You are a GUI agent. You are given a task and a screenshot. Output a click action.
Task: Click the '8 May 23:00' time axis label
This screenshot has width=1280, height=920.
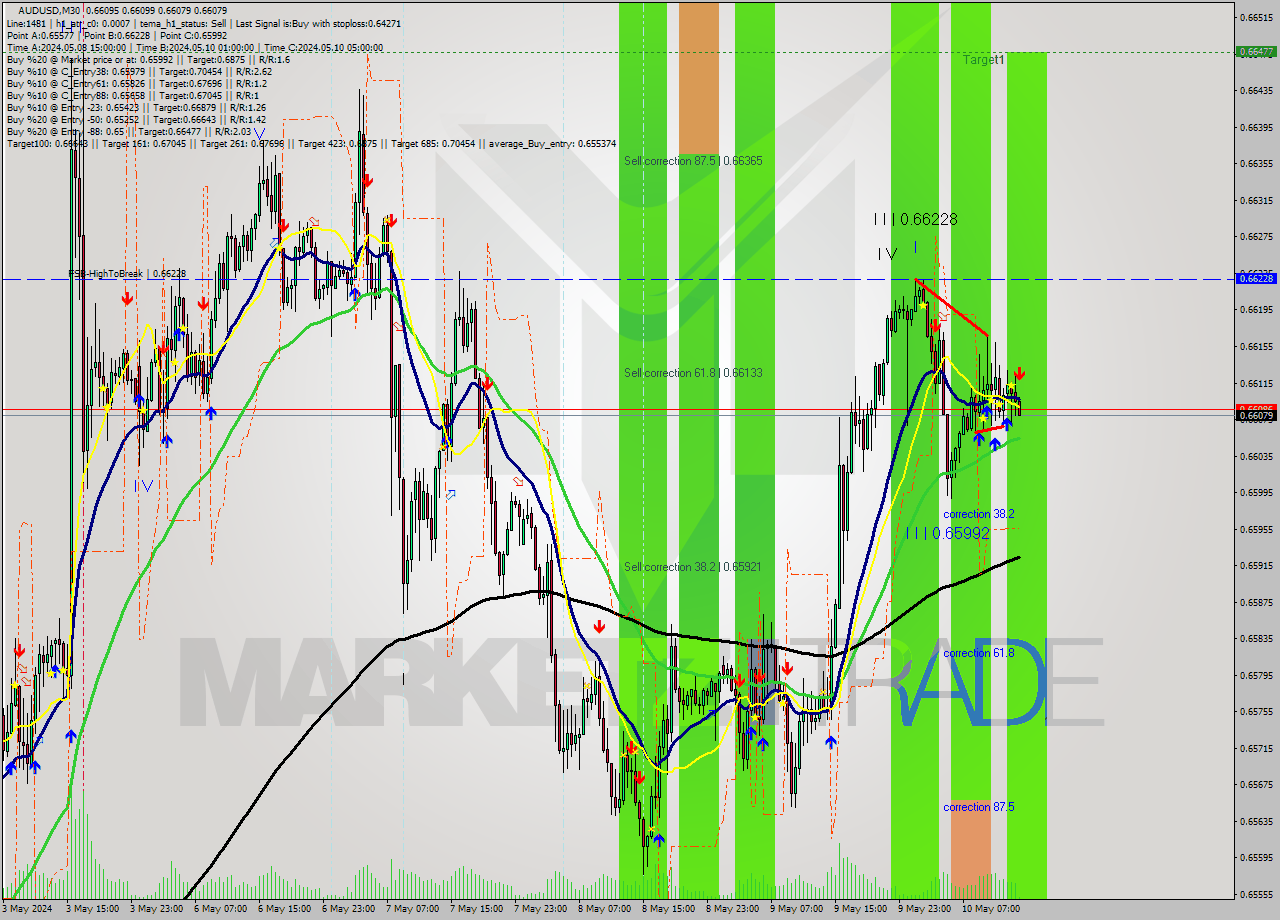(732, 908)
